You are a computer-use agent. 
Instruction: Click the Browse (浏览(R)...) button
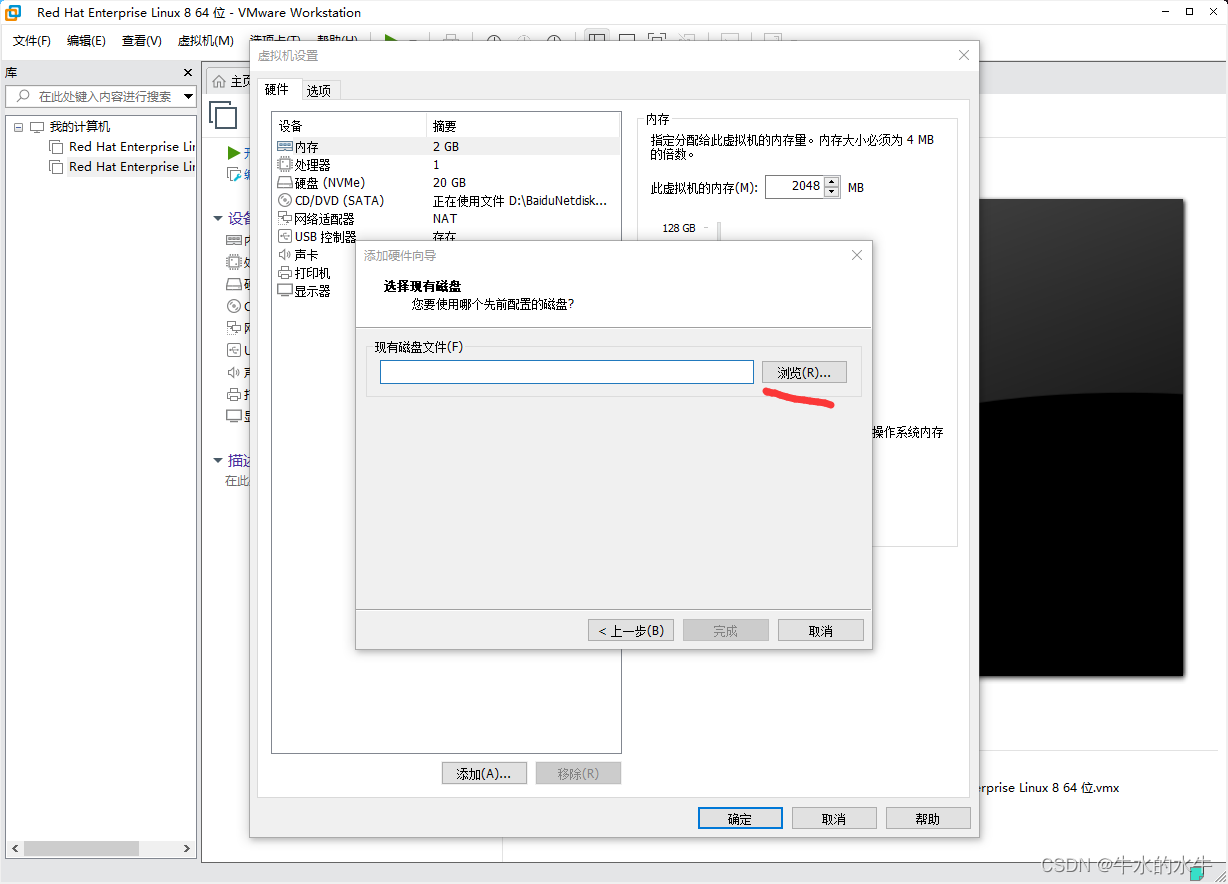coord(804,372)
